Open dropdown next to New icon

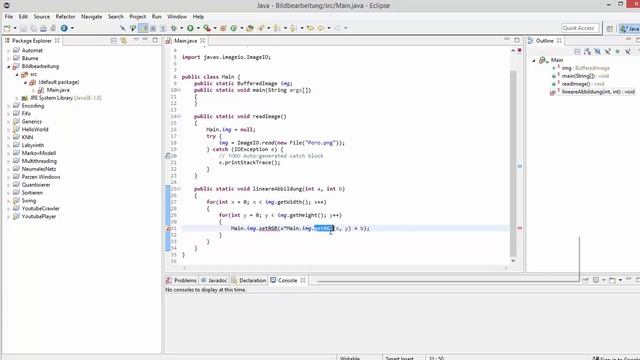[x=15, y=28]
